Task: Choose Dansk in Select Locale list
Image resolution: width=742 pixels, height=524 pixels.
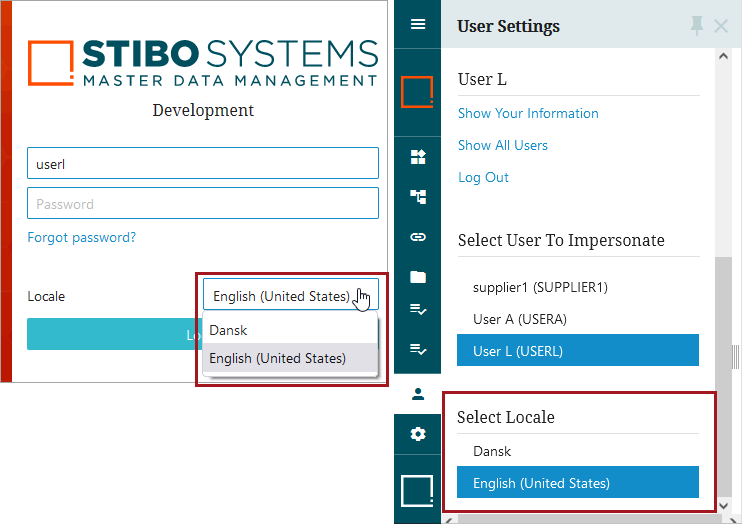Action: point(578,451)
